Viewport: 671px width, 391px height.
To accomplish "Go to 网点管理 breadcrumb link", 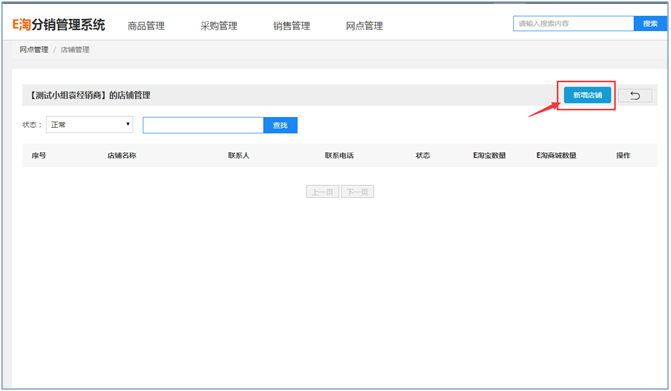I will click(34, 50).
